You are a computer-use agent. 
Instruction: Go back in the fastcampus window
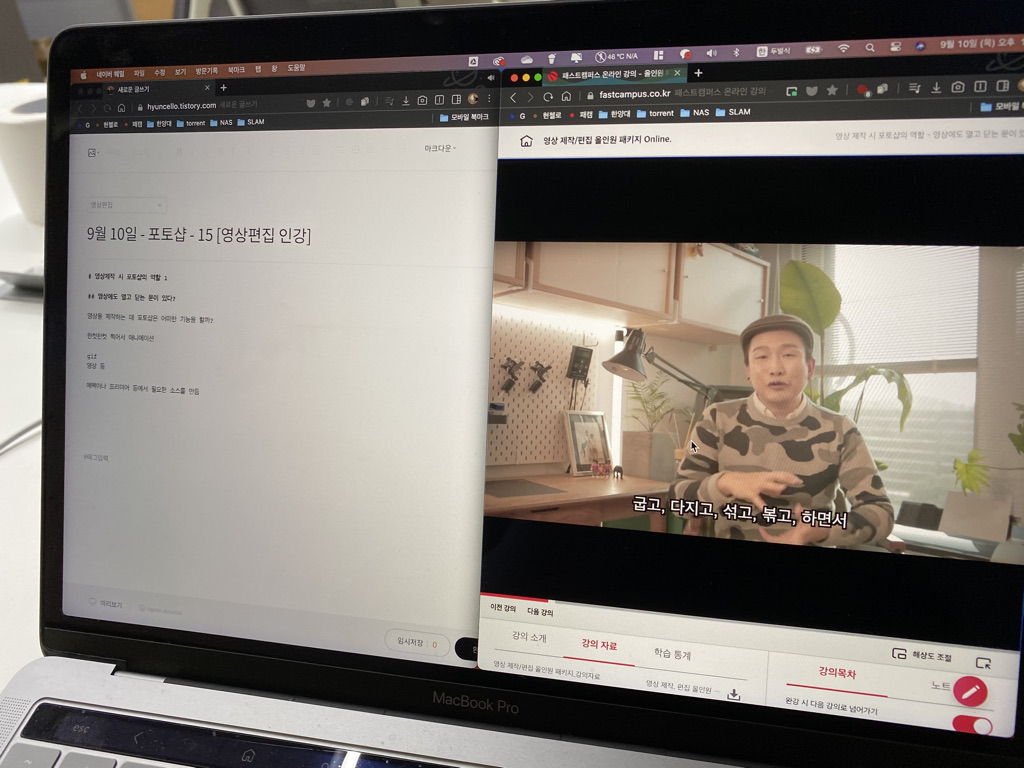(513, 97)
